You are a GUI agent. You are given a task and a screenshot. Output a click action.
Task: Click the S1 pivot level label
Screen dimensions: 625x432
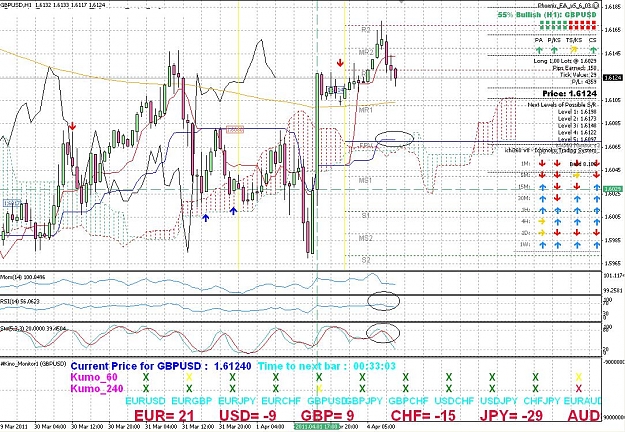[366, 216]
